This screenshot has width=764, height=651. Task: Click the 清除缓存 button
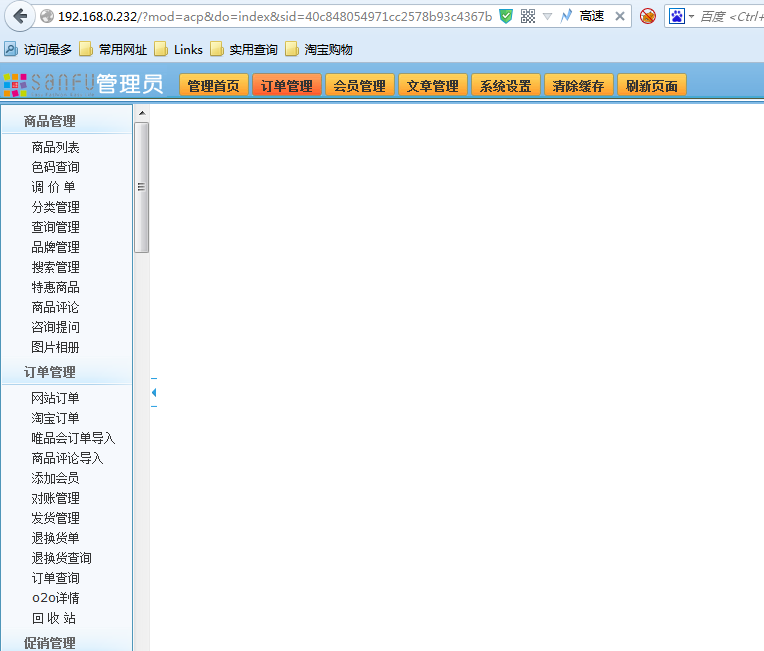pyautogui.click(x=578, y=86)
